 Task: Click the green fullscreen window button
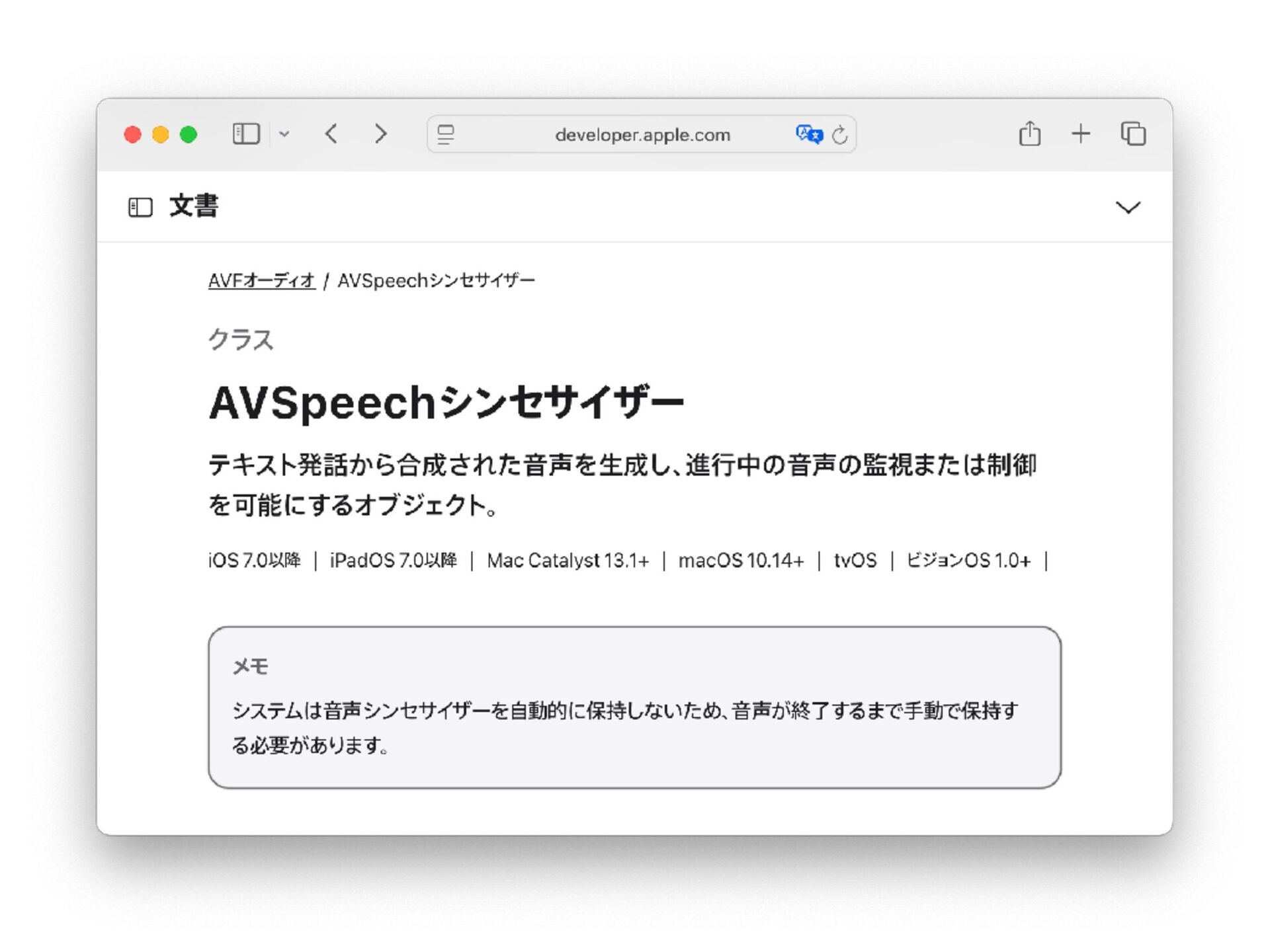click(x=189, y=135)
